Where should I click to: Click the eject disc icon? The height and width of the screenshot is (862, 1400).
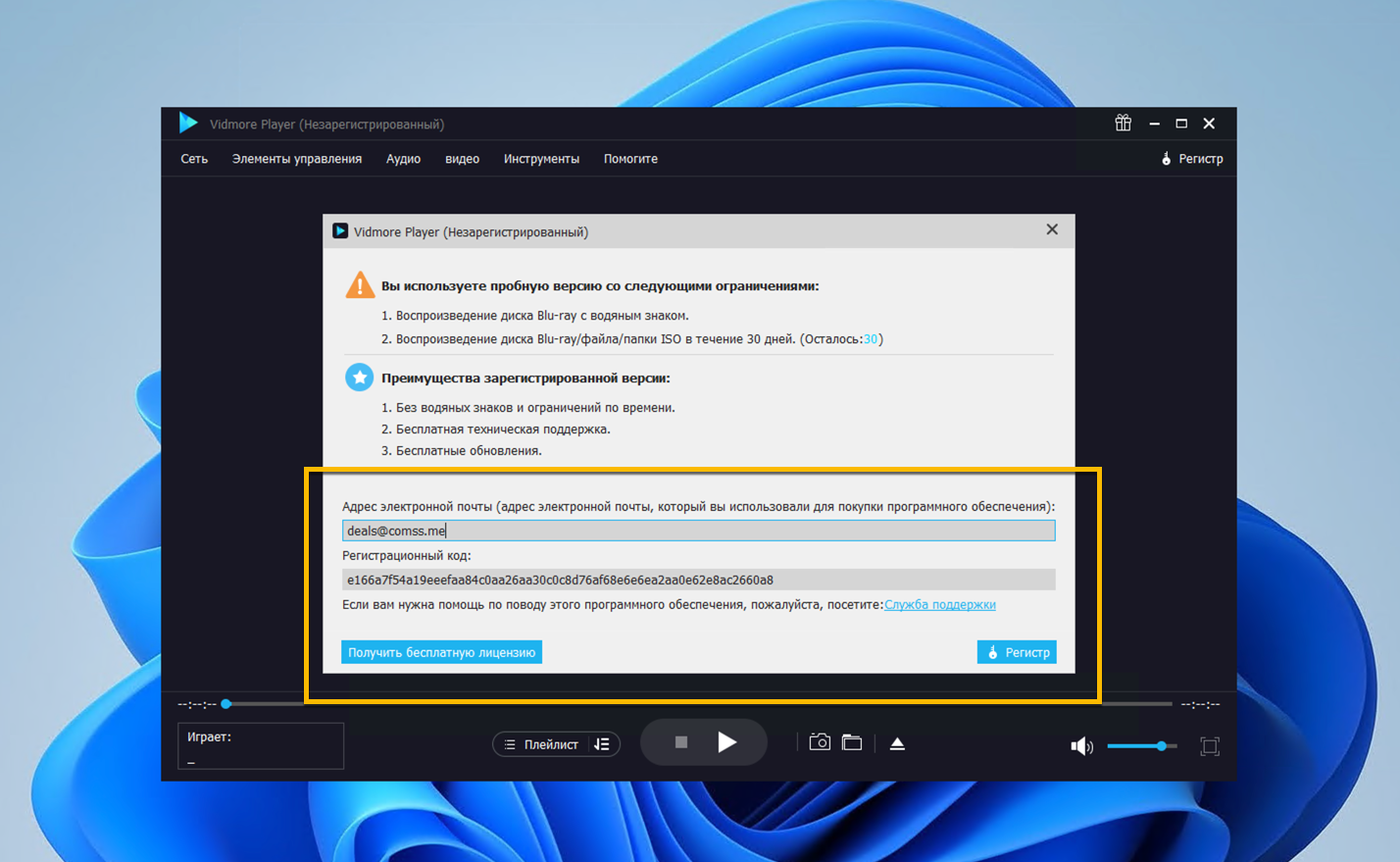pos(897,743)
